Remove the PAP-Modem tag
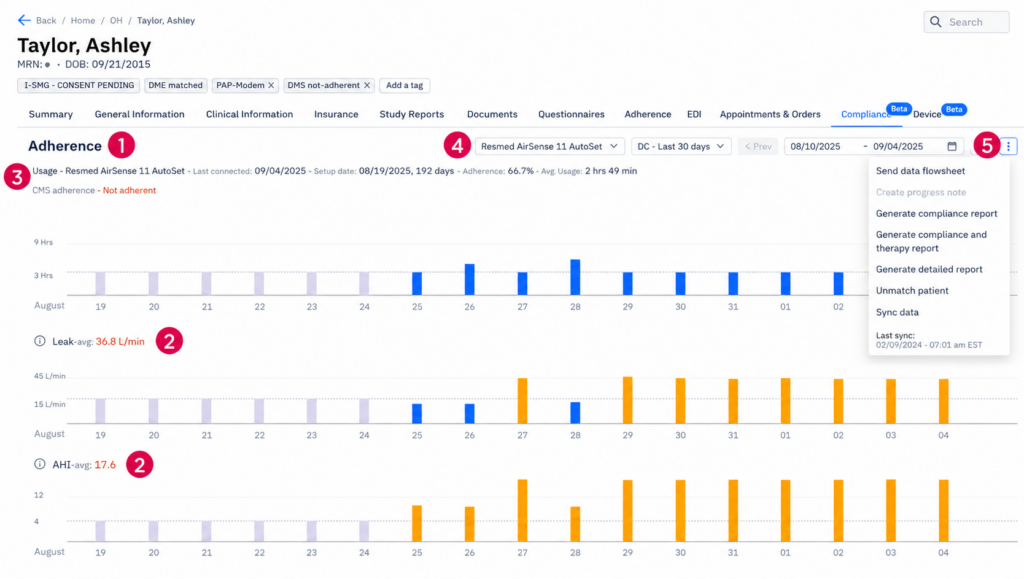This screenshot has height=579, width=1024. click(x=271, y=86)
